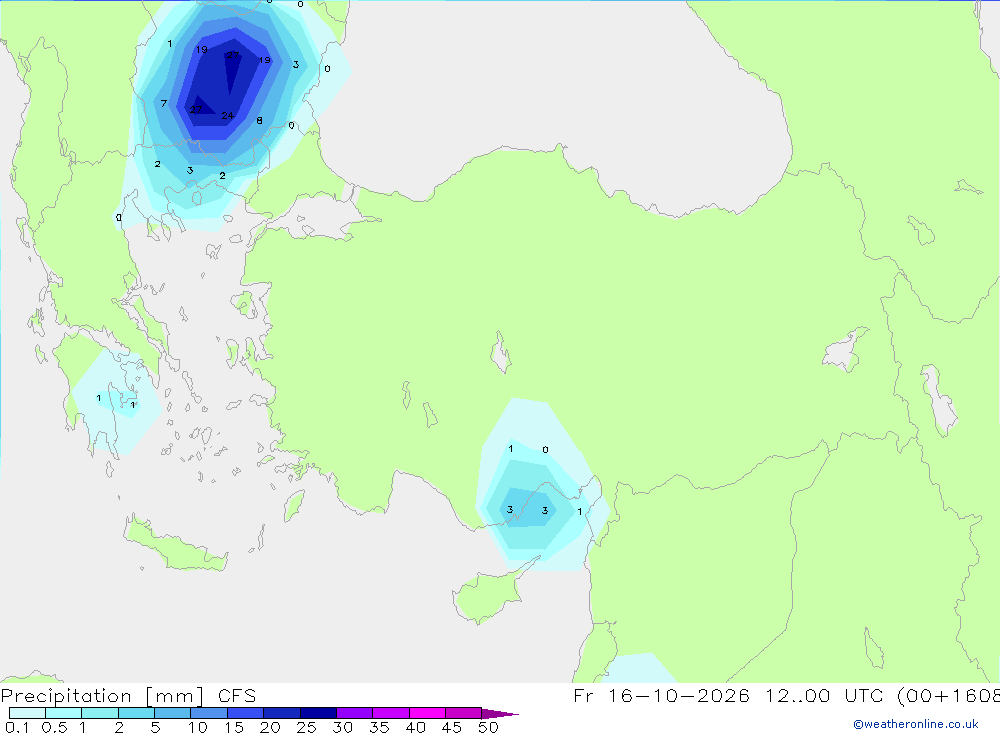The width and height of the screenshot is (1000, 733).
Task: Click the 'CFS' model label
Action: (237, 695)
